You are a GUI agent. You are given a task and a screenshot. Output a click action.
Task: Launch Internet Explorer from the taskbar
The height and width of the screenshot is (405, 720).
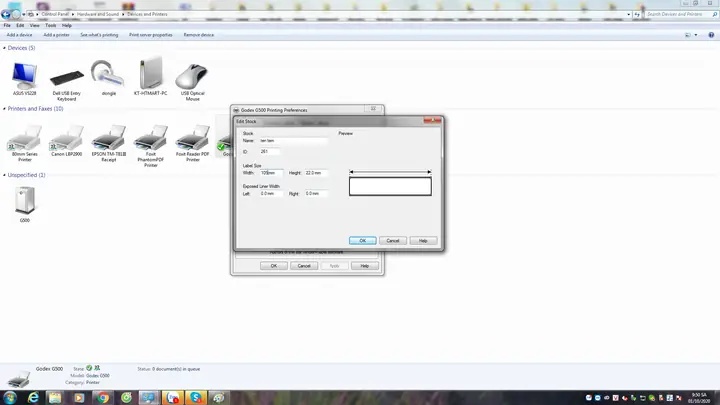[x=33, y=398]
